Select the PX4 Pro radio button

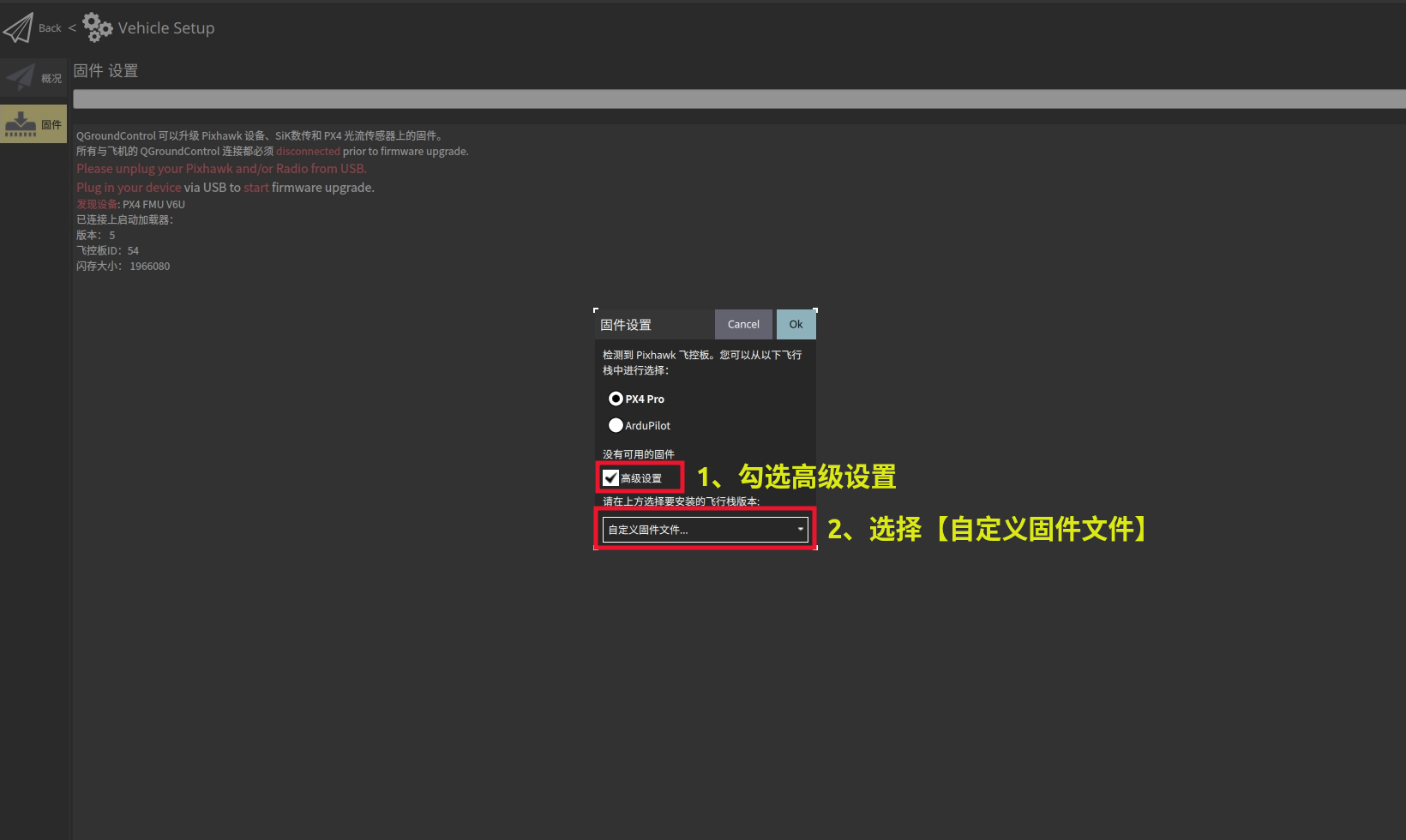click(616, 399)
